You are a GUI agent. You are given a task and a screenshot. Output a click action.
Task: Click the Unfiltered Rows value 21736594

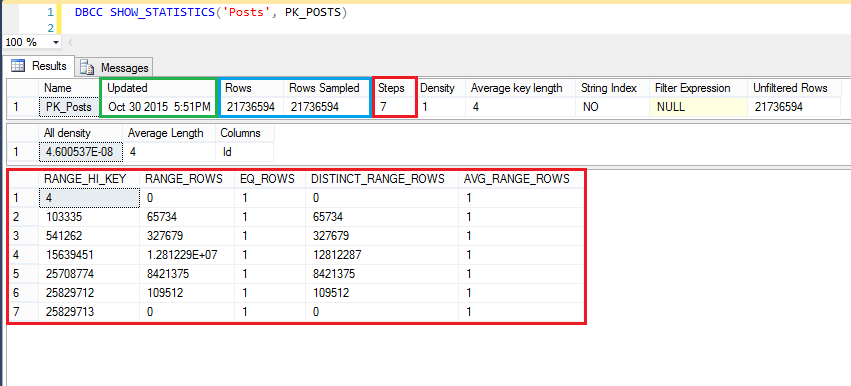point(794,107)
